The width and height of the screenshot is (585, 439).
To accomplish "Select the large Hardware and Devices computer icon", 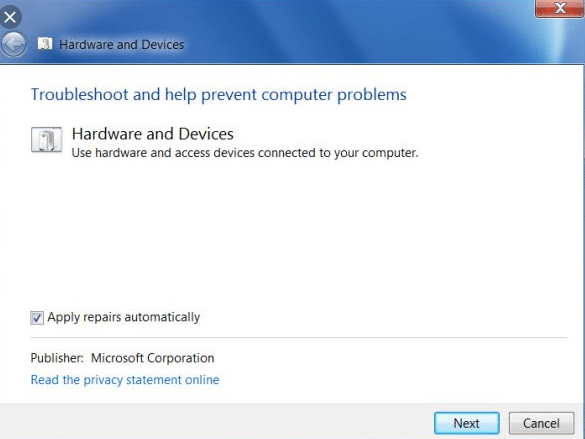I will coord(47,140).
